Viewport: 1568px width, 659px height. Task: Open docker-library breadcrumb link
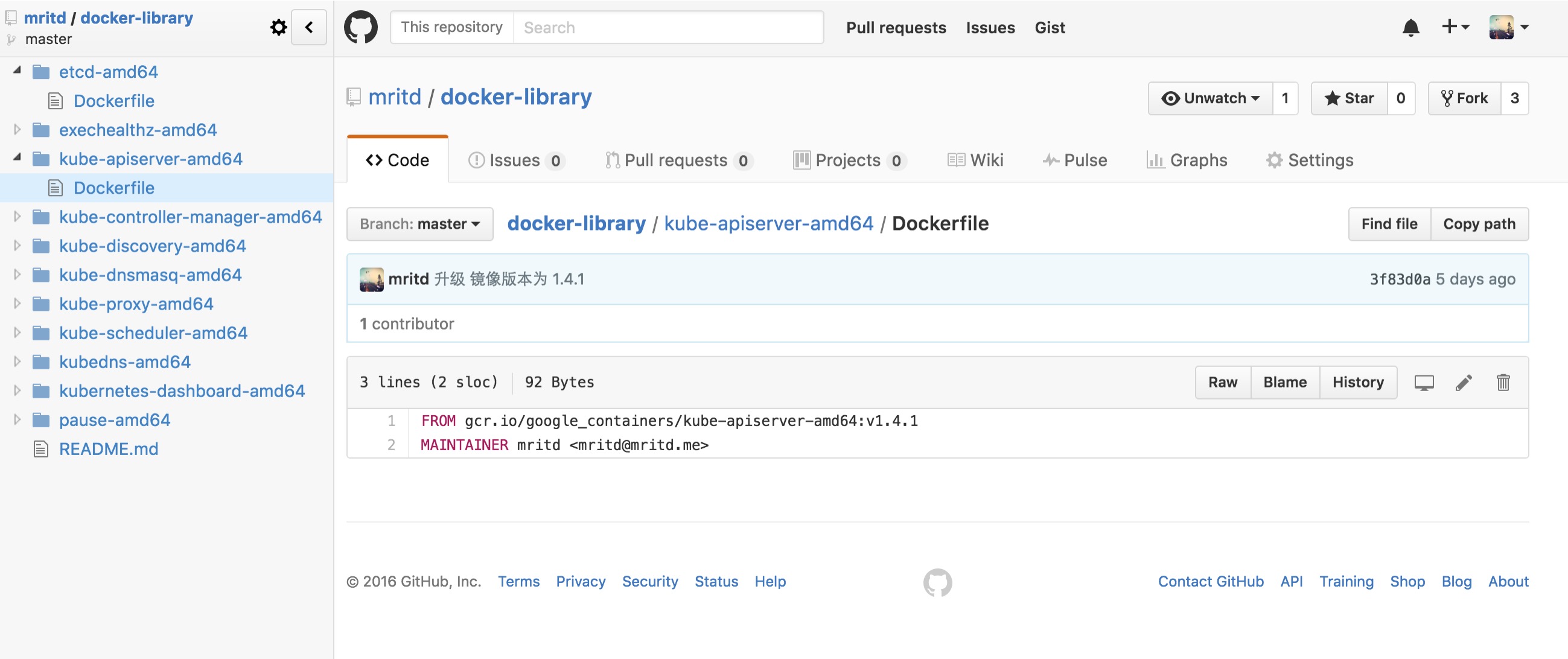pos(576,224)
